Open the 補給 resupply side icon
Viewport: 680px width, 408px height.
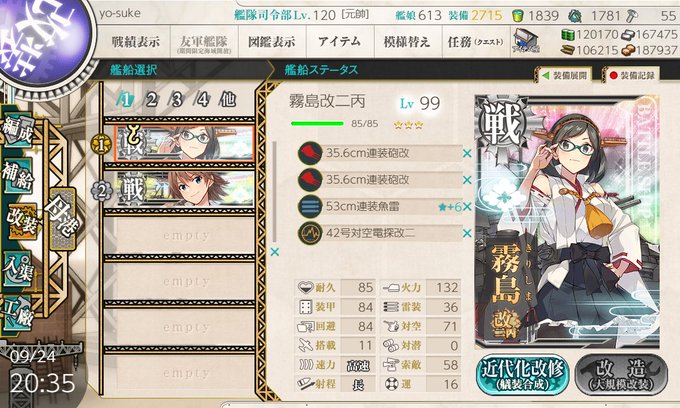(17, 176)
